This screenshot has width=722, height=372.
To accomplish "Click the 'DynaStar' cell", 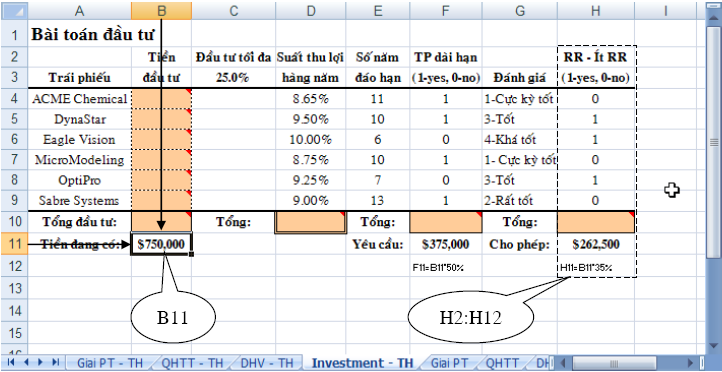I will click(x=80, y=119).
